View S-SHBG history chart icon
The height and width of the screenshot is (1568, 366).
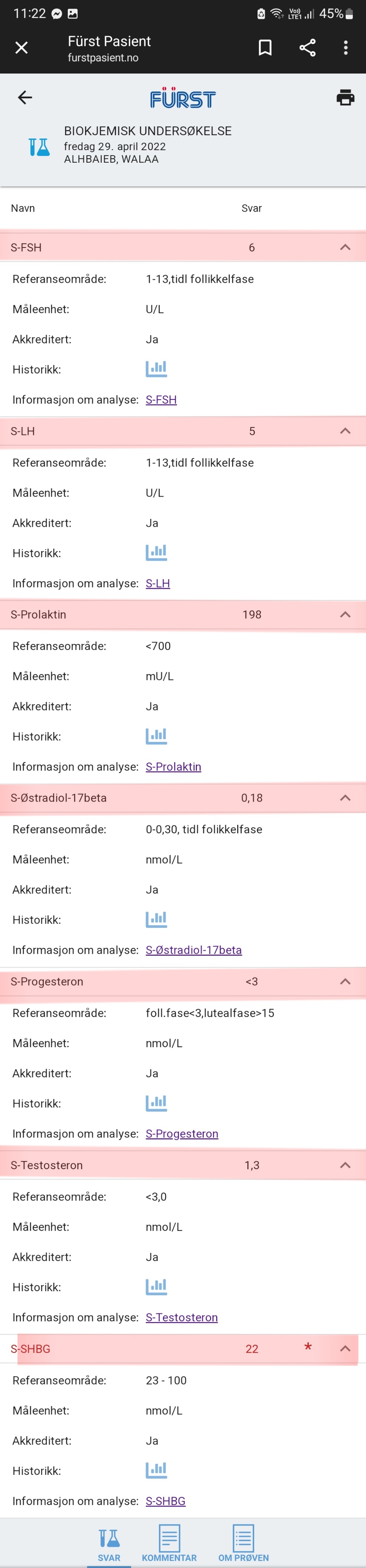coord(157,1470)
